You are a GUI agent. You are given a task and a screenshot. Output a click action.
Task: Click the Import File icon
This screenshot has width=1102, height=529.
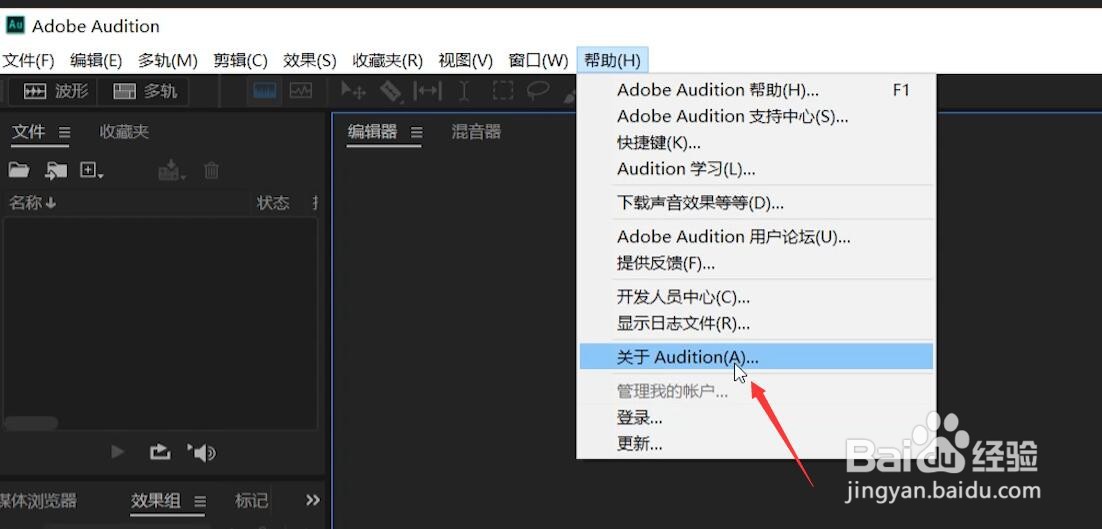(x=56, y=170)
